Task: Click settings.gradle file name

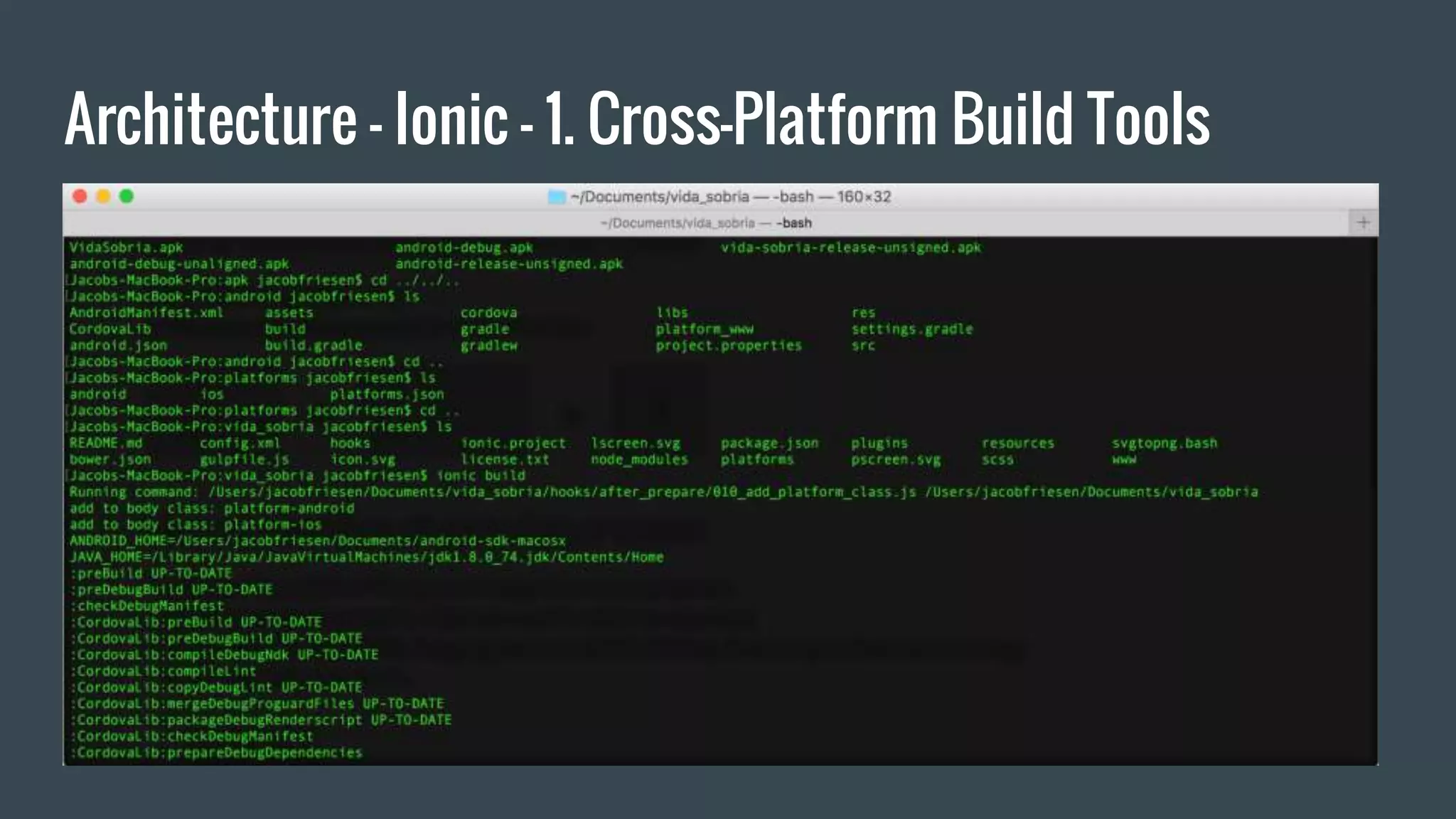Action: click(x=912, y=329)
